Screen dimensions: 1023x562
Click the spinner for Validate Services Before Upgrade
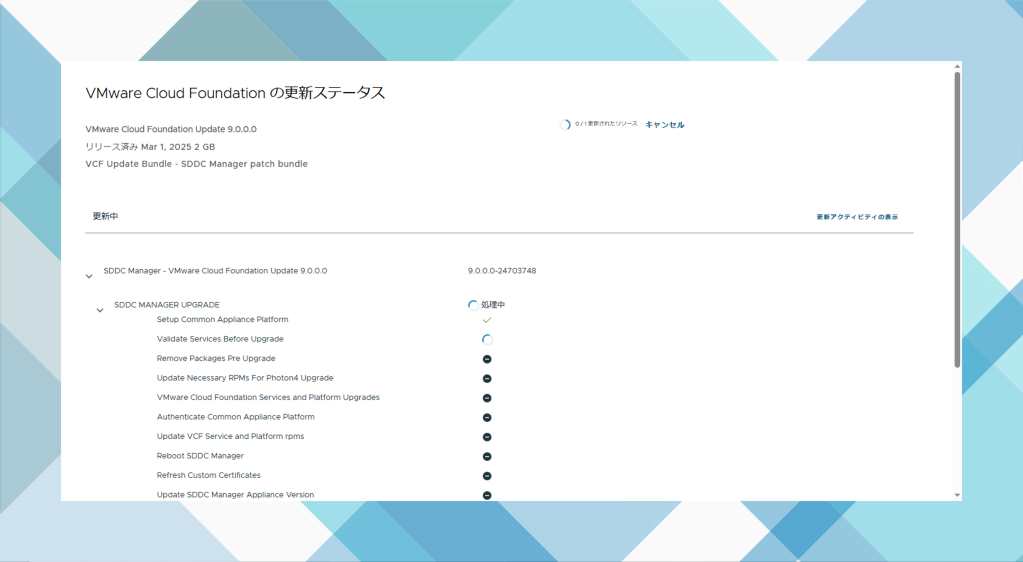[x=487, y=339]
